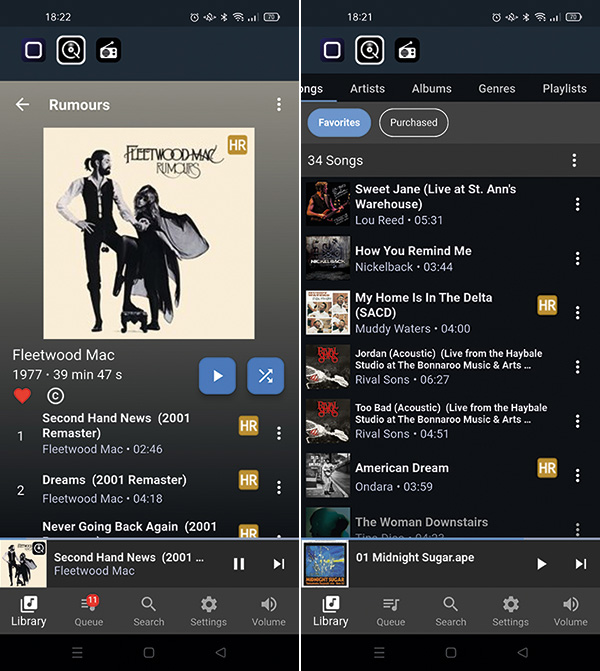Image resolution: width=600 pixels, height=671 pixels.
Task: Select the purple square source icon, right screen
Action: [332, 50]
